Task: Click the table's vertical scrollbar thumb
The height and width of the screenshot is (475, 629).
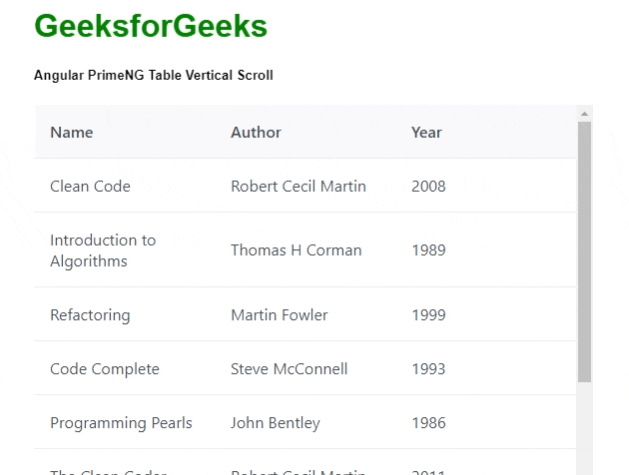Action: (584, 250)
